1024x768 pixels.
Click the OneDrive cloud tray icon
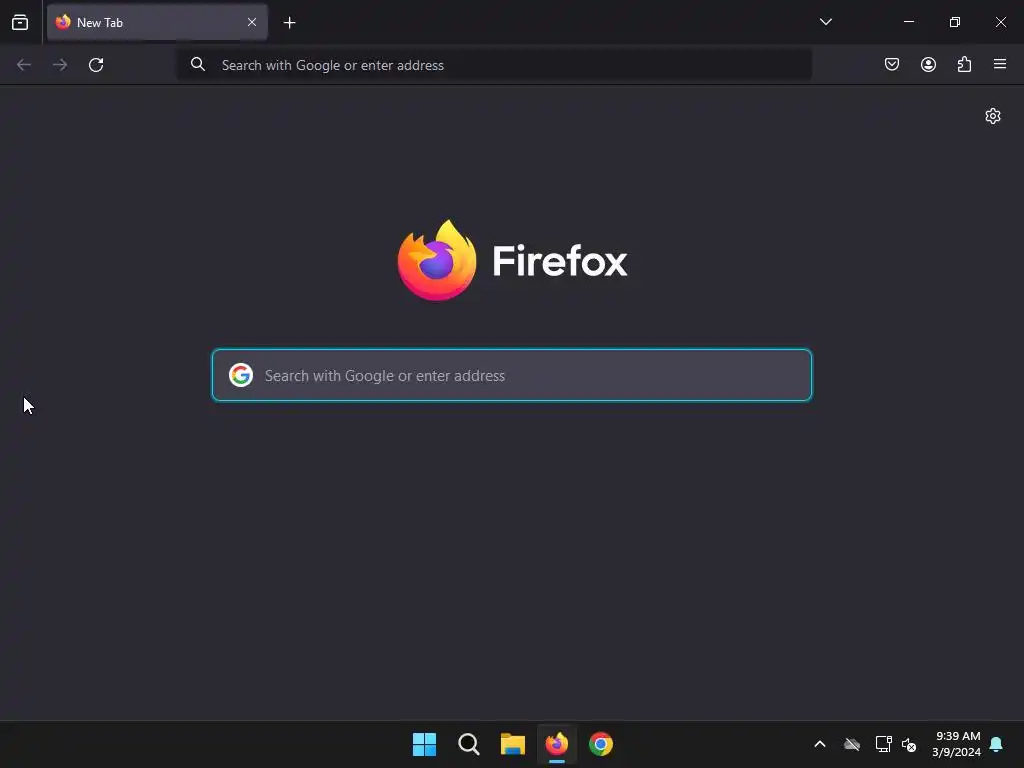tap(852, 744)
